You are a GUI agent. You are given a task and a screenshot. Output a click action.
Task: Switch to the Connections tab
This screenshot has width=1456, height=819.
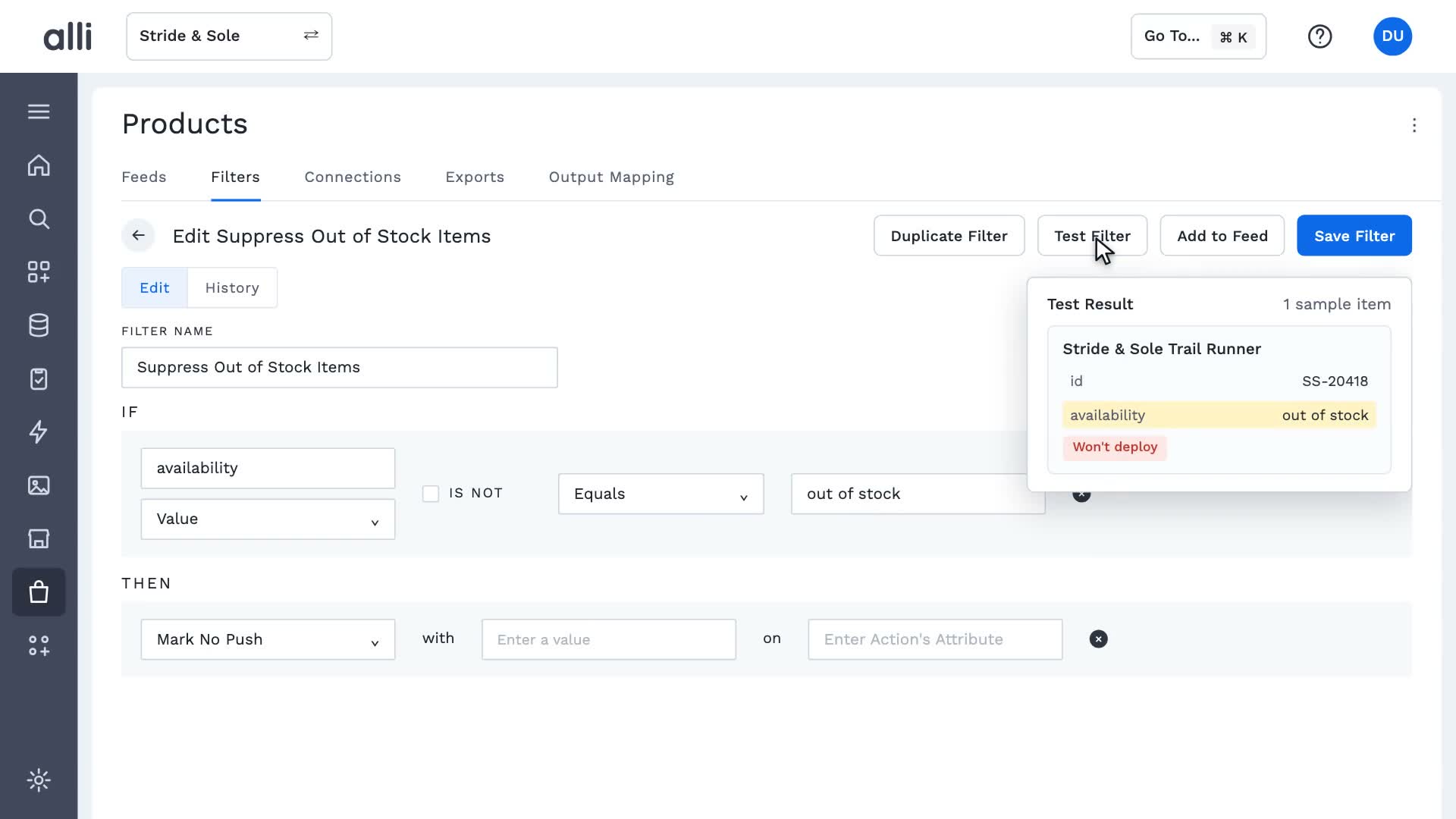[x=353, y=177]
